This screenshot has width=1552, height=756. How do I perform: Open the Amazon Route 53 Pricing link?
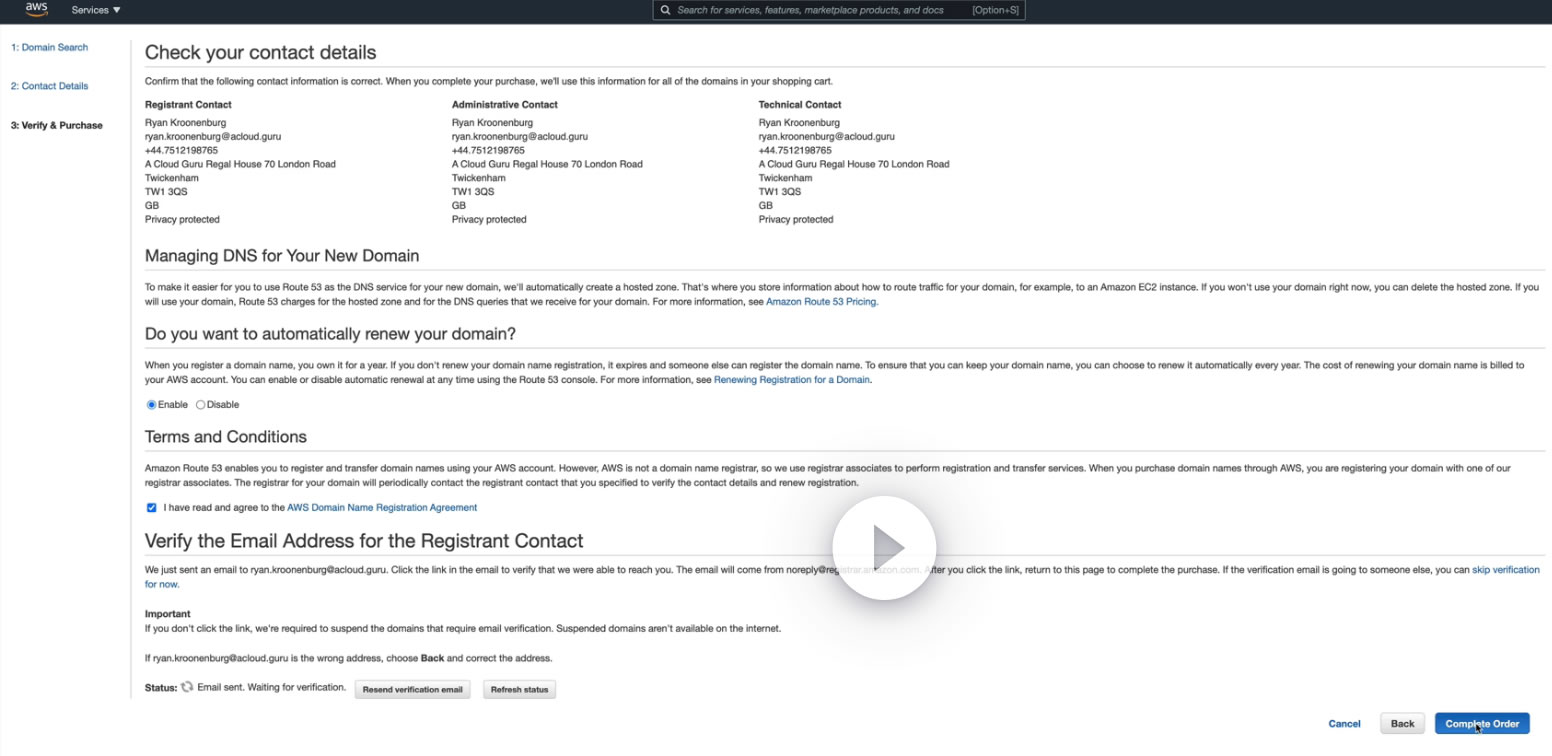[x=822, y=301]
